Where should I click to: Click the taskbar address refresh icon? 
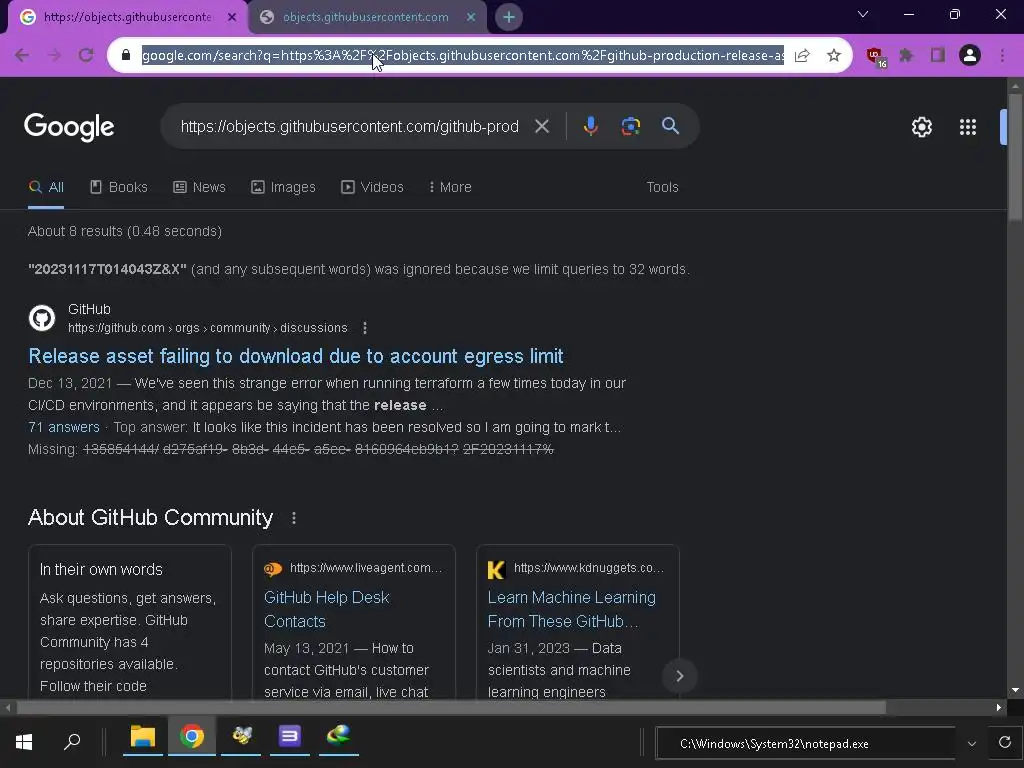1005,743
